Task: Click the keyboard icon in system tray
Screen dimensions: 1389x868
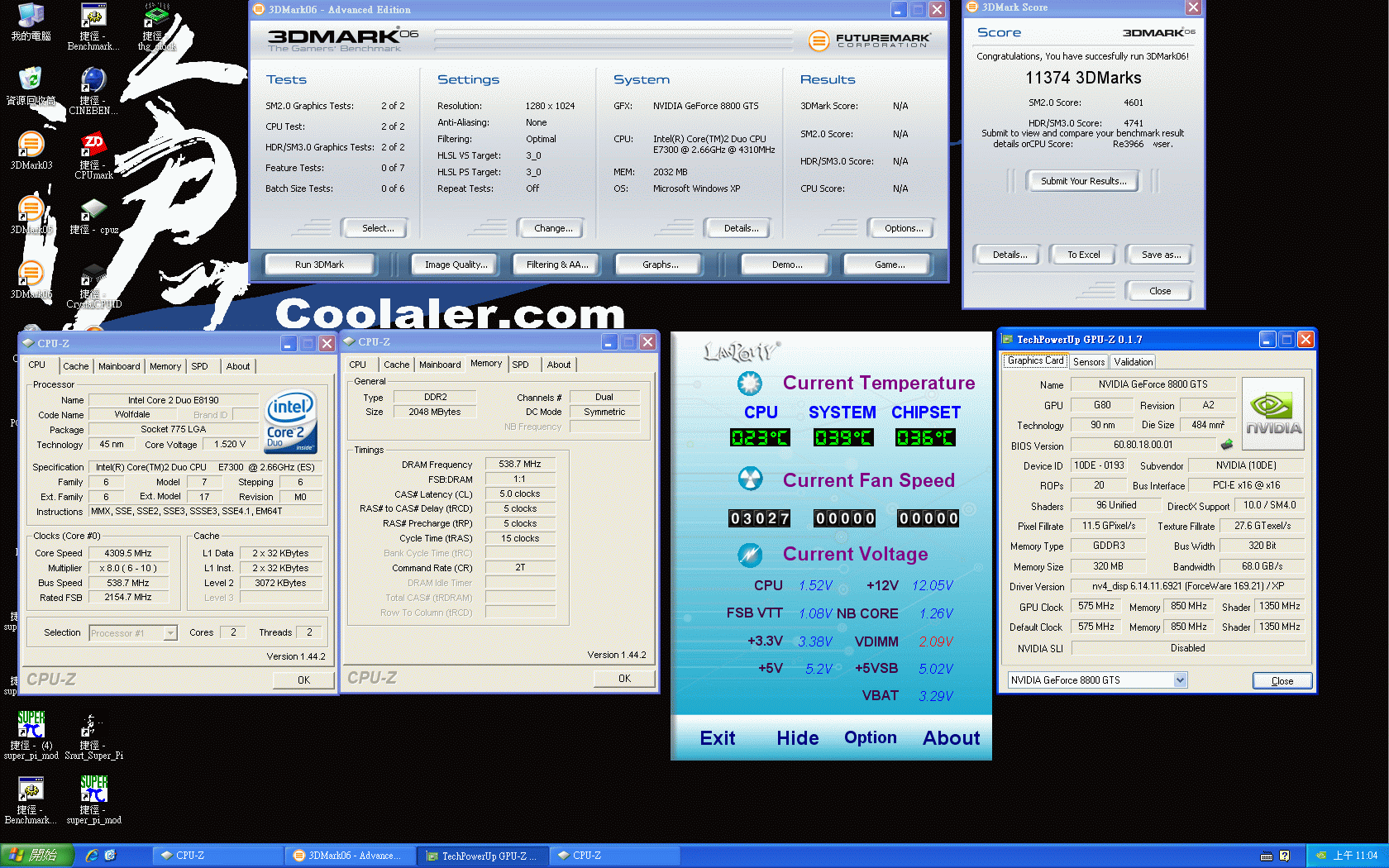Action: 1266,856
